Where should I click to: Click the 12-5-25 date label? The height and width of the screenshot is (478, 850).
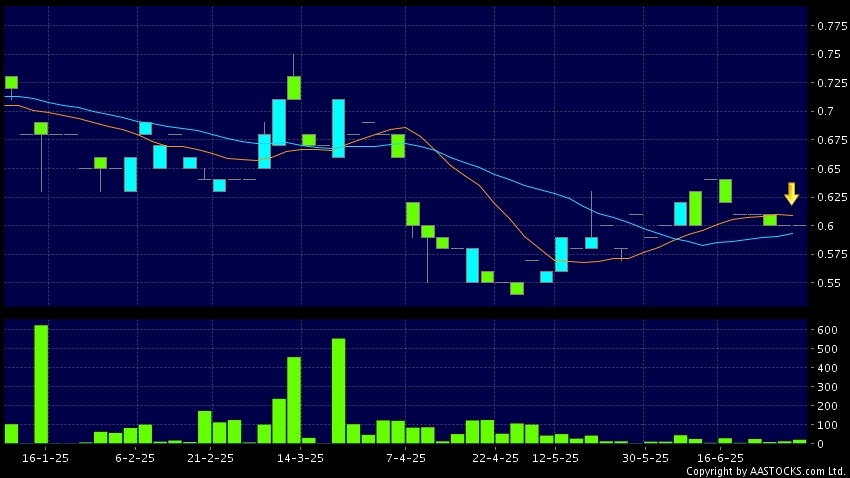[x=556, y=458]
